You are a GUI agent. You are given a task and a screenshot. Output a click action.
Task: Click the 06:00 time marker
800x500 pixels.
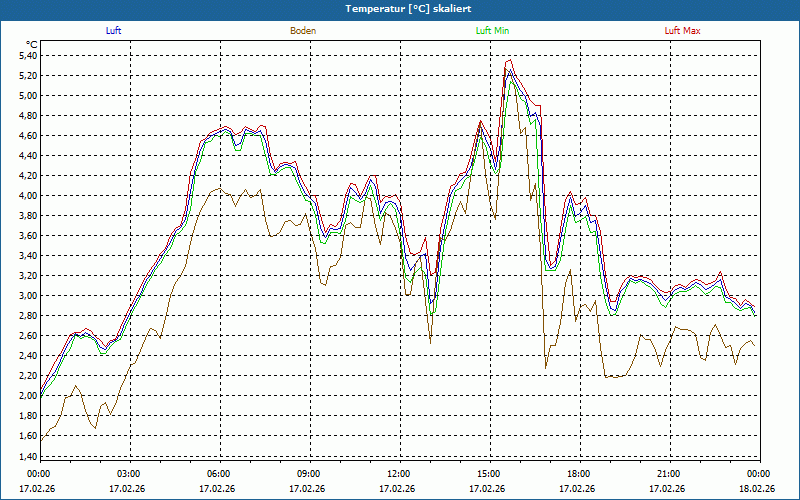(x=219, y=474)
